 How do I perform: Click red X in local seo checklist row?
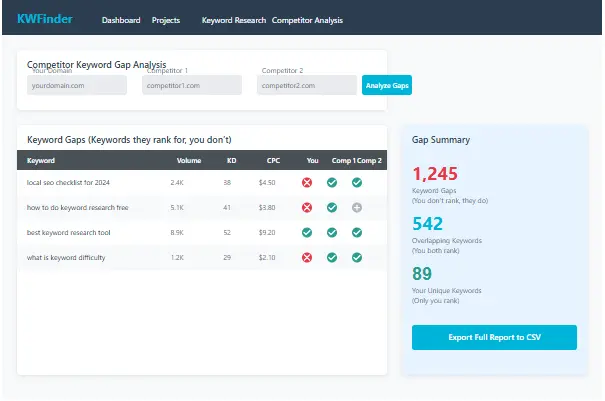[x=307, y=183]
